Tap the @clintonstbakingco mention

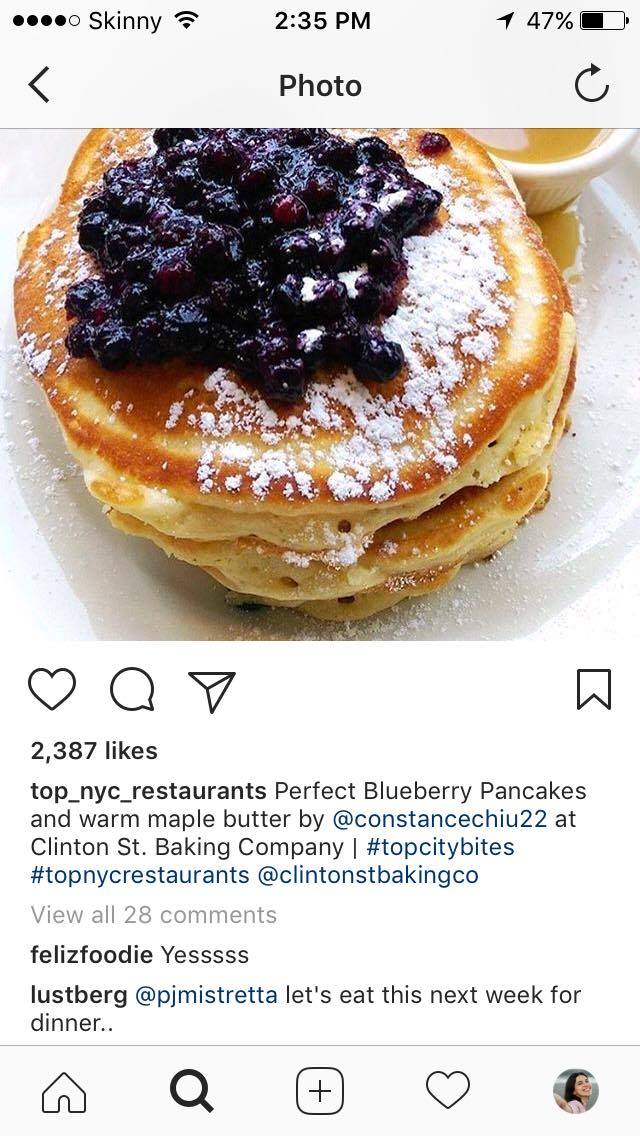point(368,875)
